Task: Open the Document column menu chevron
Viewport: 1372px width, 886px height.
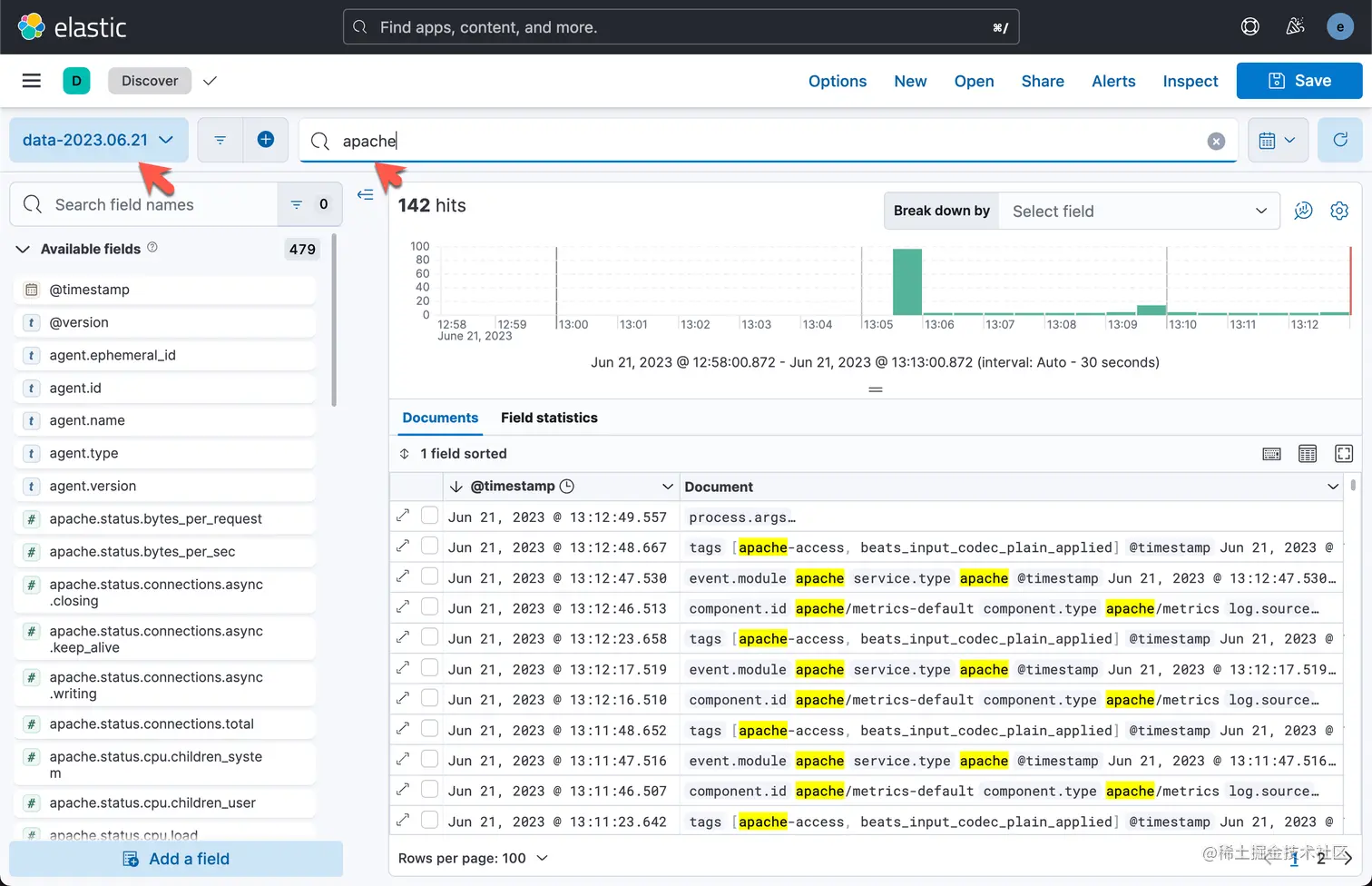Action: click(x=1333, y=487)
